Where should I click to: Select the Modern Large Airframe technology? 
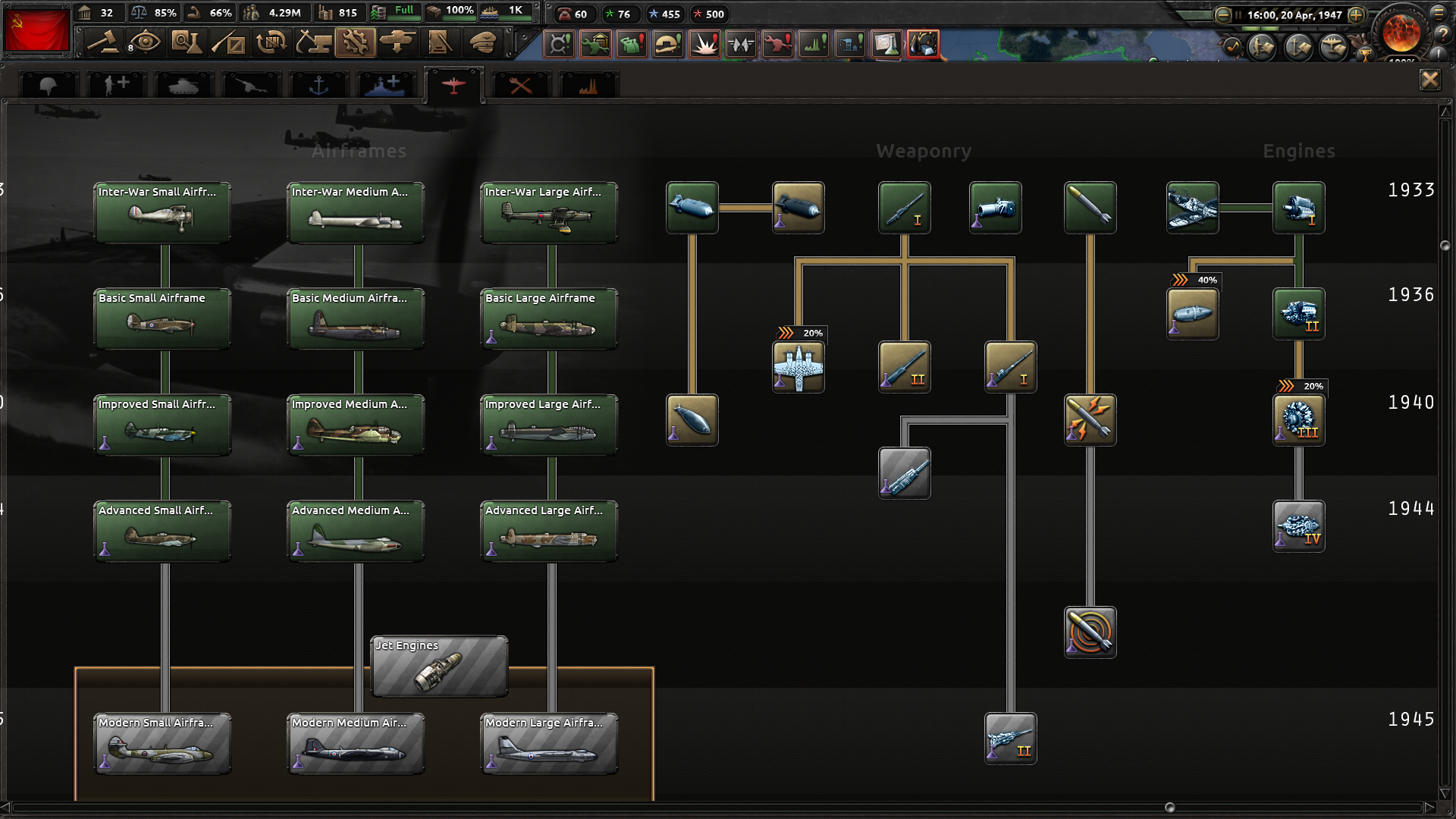[548, 743]
